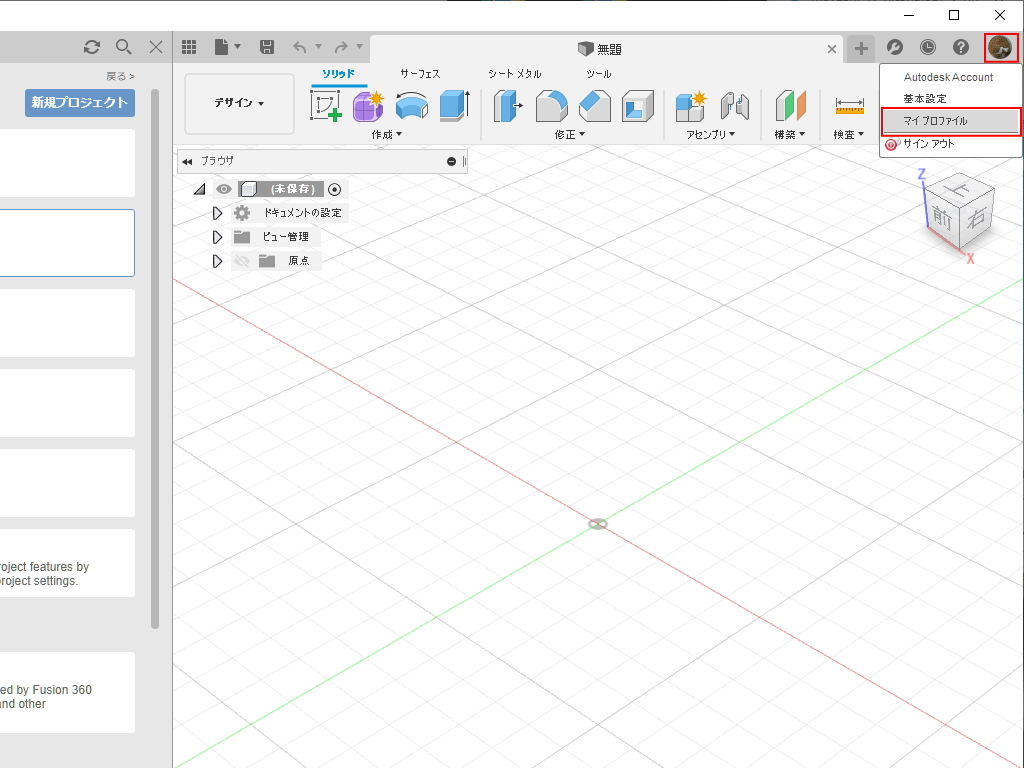Open the 構築 dropdown menu

[790, 135]
